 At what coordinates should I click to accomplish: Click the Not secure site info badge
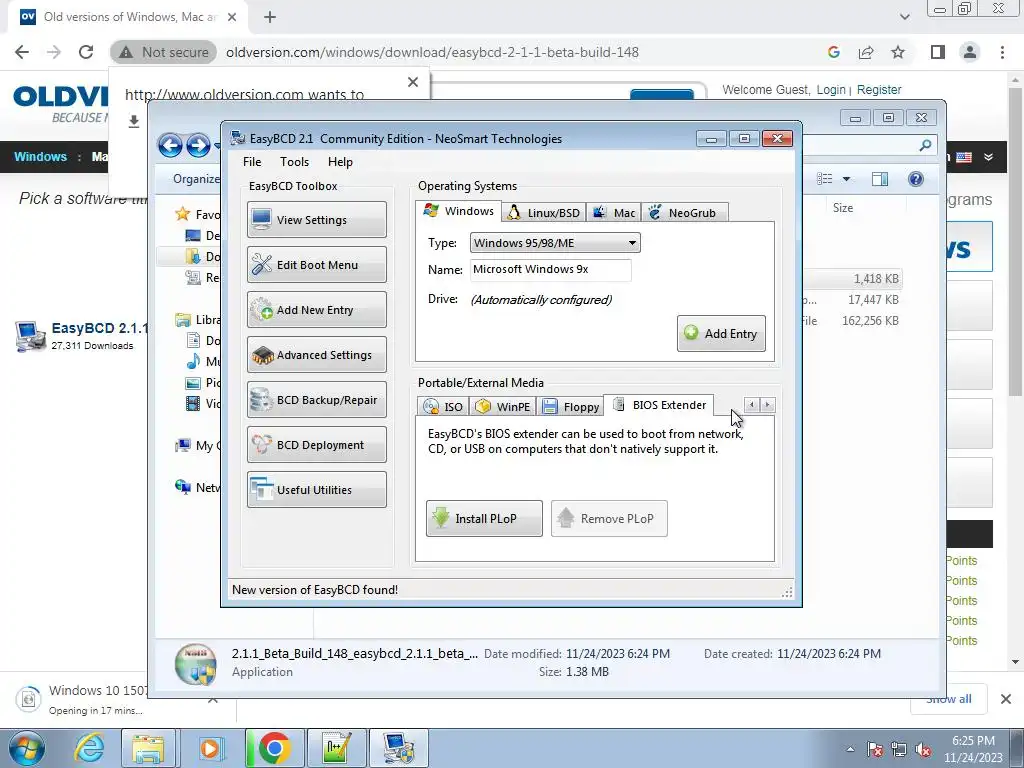click(163, 52)
